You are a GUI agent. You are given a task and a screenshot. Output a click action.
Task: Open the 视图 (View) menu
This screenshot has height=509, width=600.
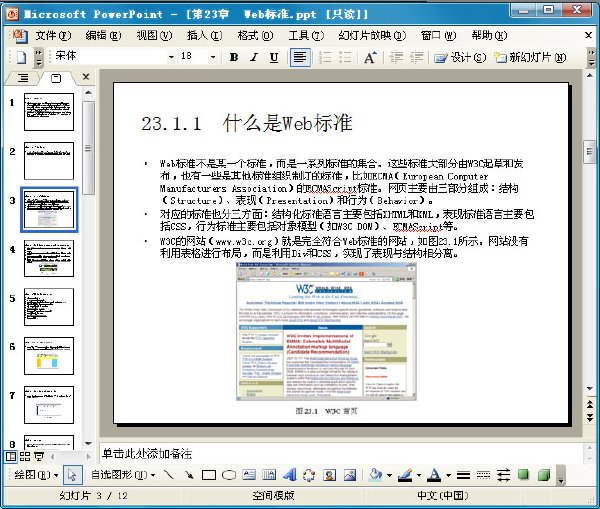[x=154, y=36]
